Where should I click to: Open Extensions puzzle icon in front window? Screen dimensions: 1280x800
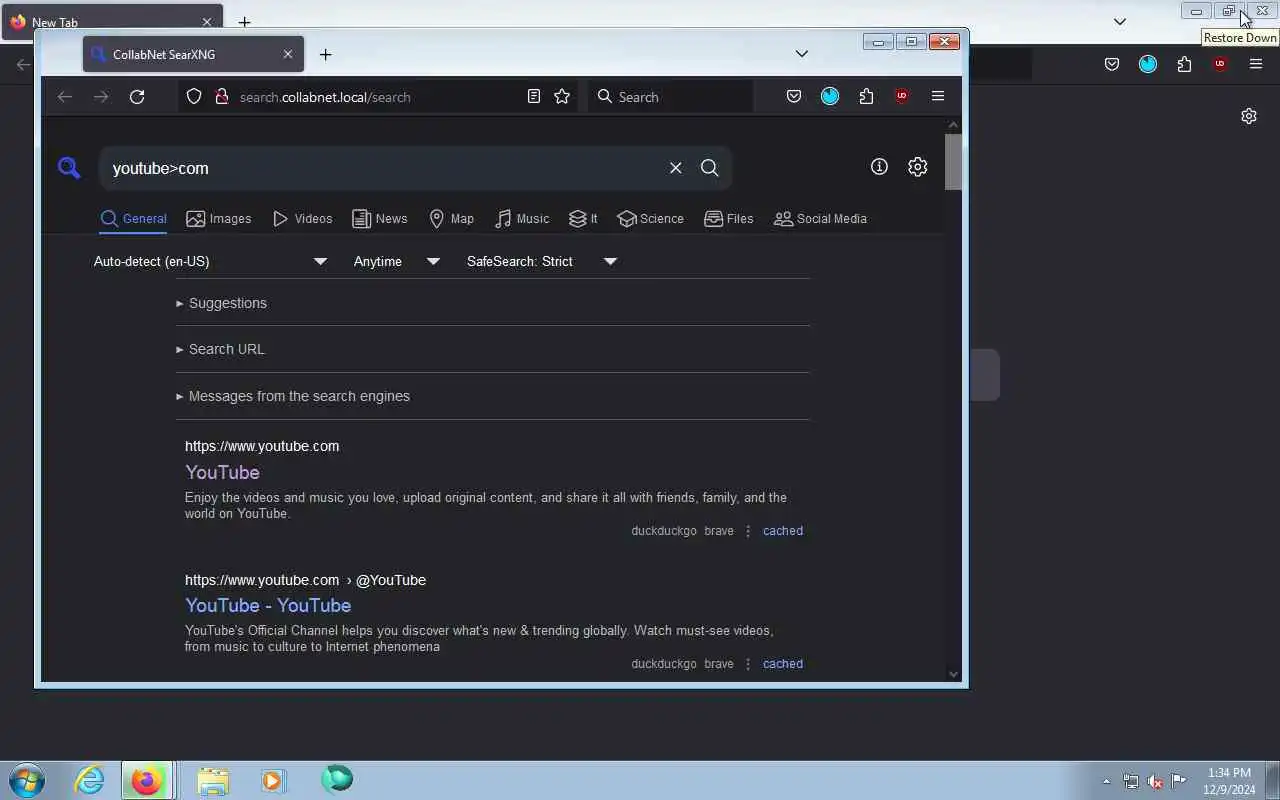[866, 97]
